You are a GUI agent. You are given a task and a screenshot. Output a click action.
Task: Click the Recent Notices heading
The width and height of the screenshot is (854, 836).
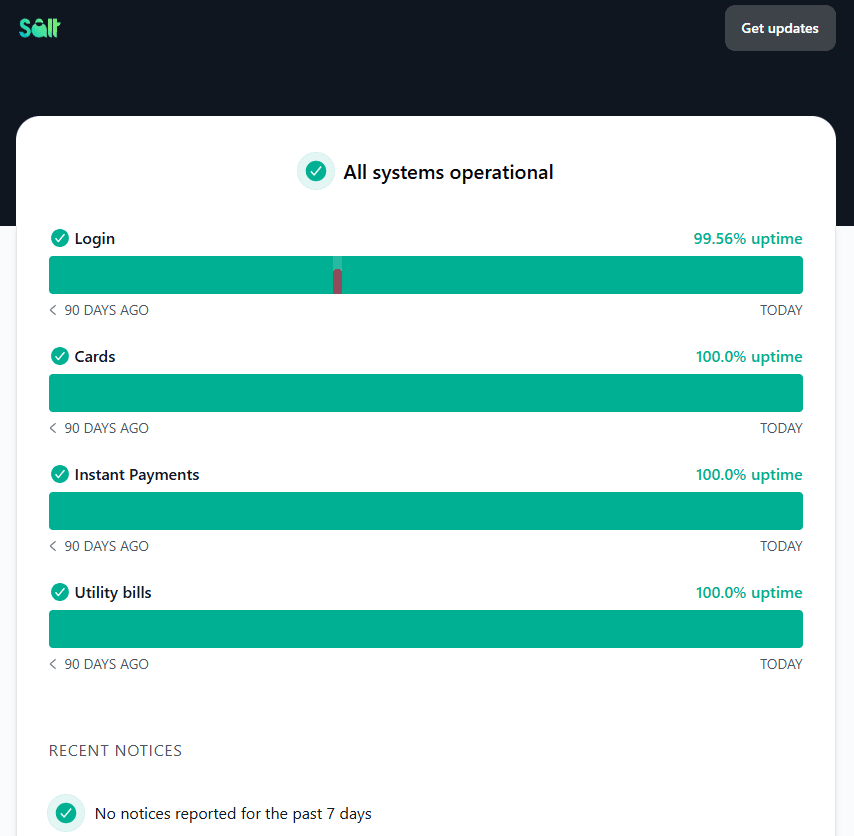pyautogui.click(x=115, y=750)
